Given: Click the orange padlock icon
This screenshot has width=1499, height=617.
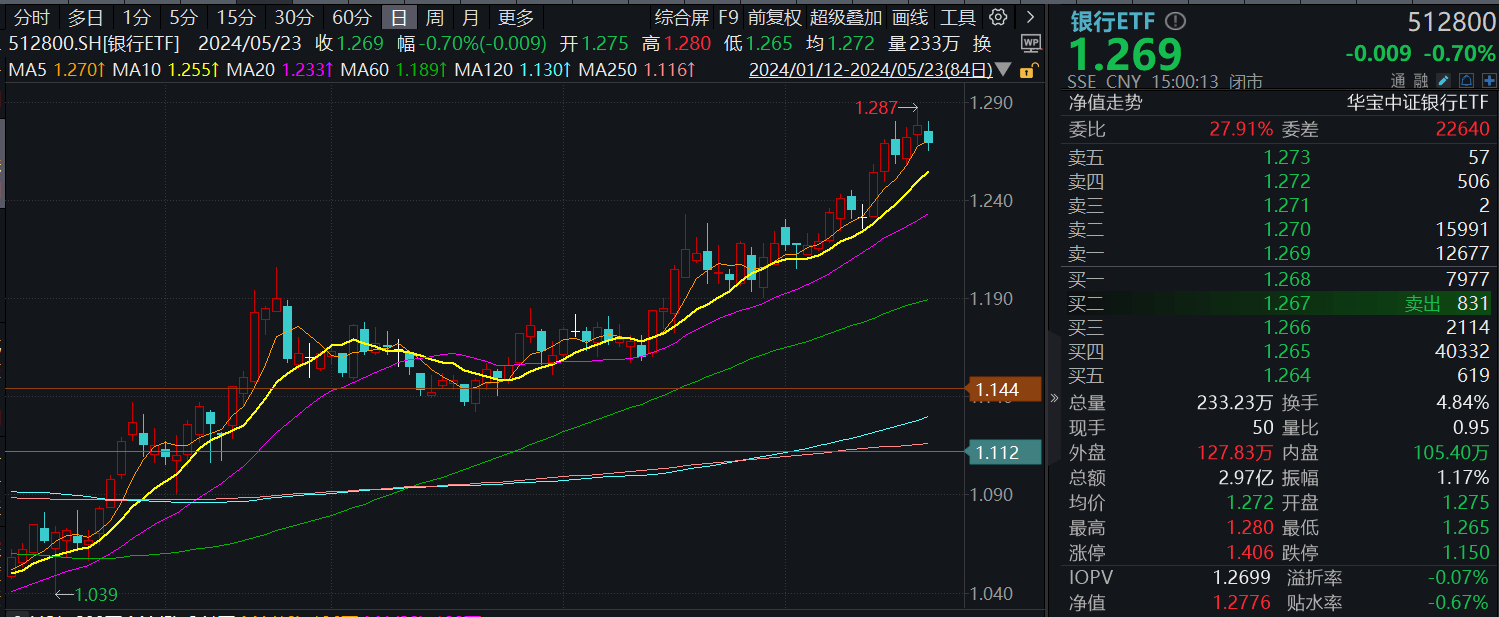Looking at the screenshot, I should tap(1027, 71).
